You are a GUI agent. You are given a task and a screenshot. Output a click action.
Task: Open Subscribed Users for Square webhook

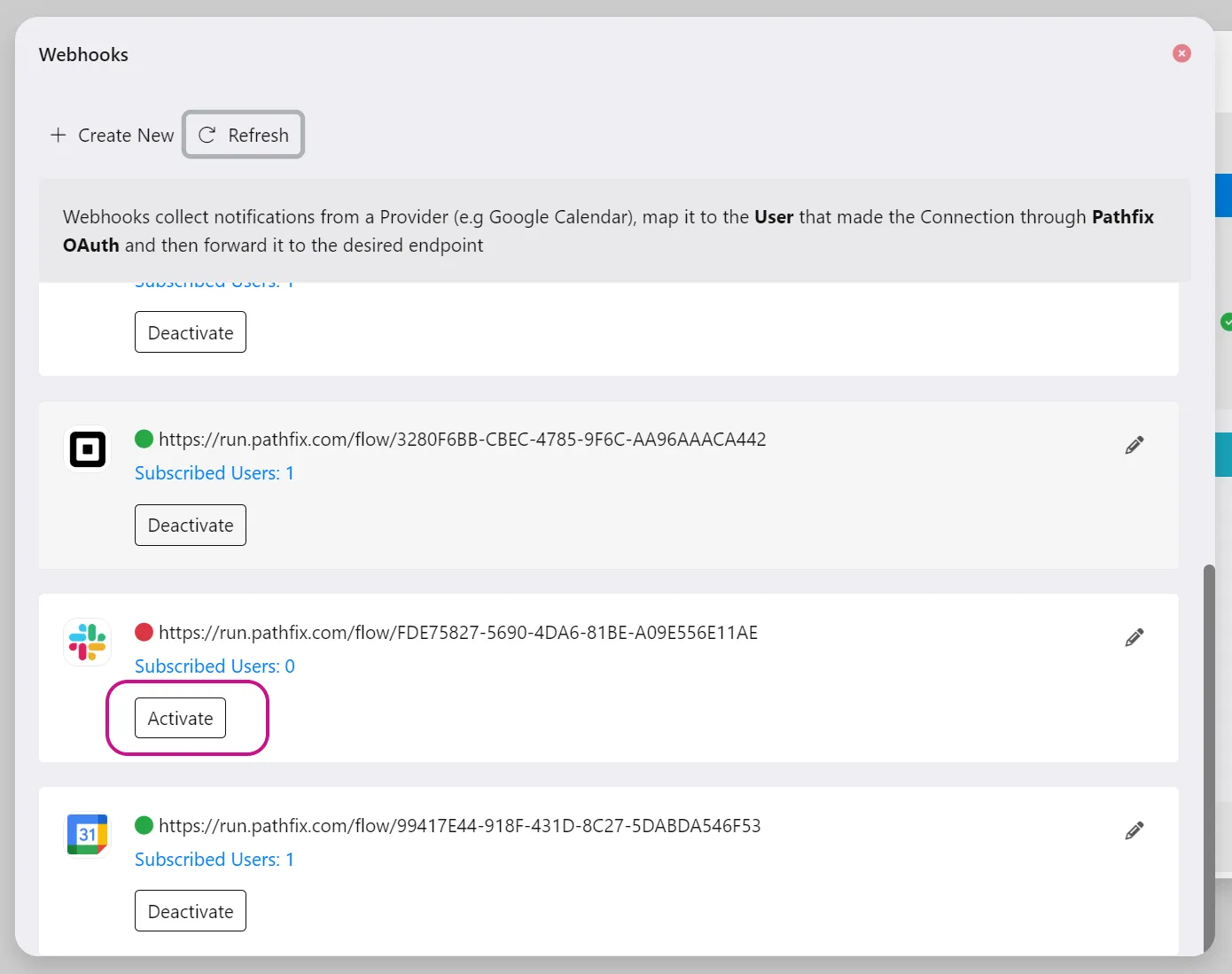point(214,473)
